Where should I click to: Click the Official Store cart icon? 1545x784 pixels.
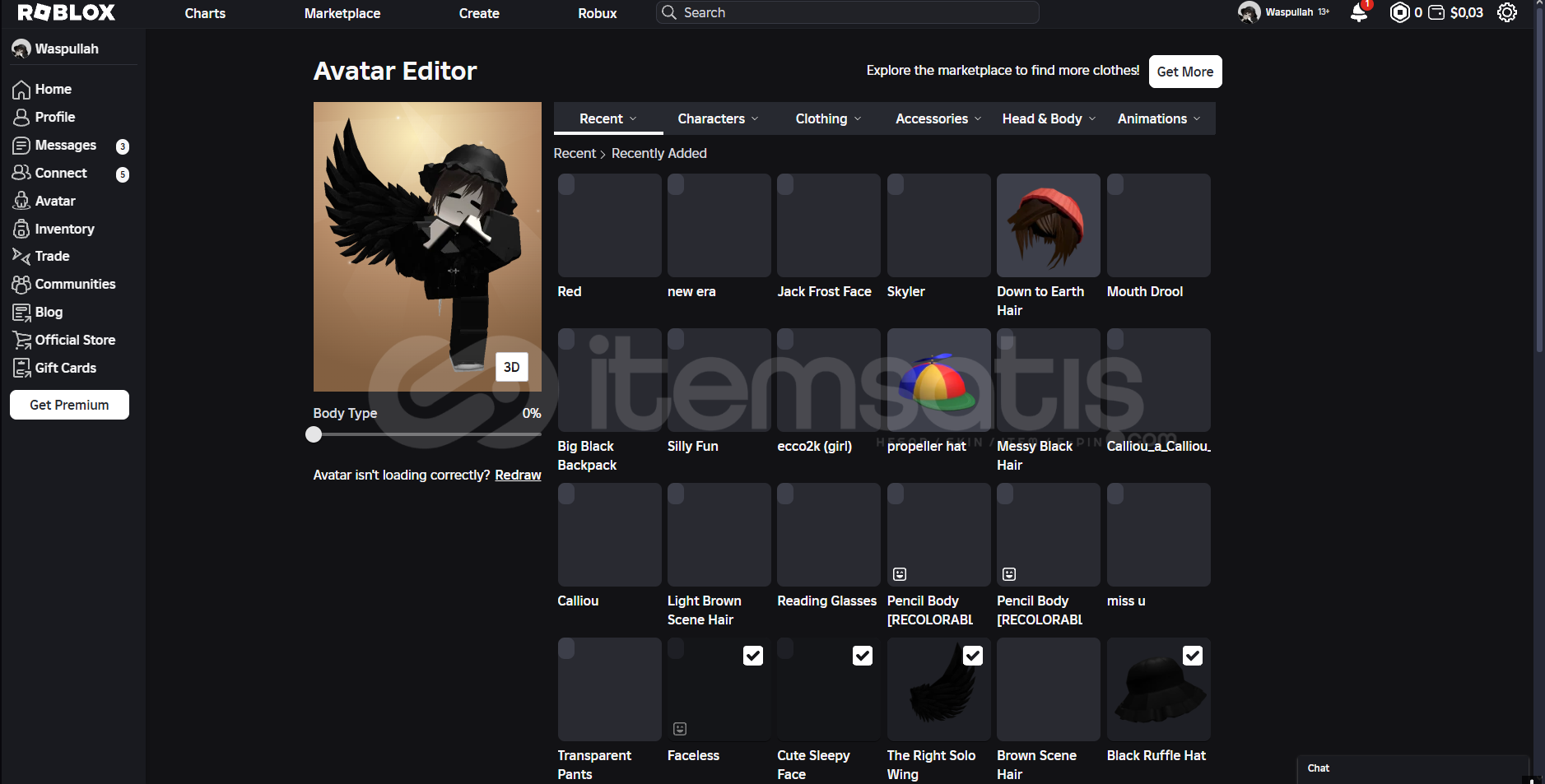tap(21, 341)
